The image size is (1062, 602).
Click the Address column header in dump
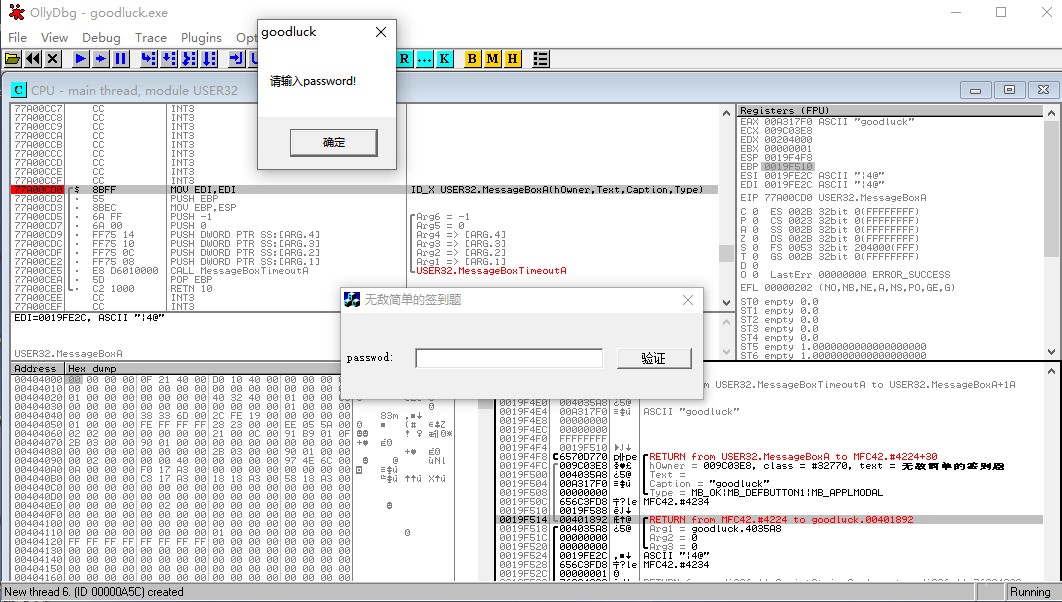37,368
